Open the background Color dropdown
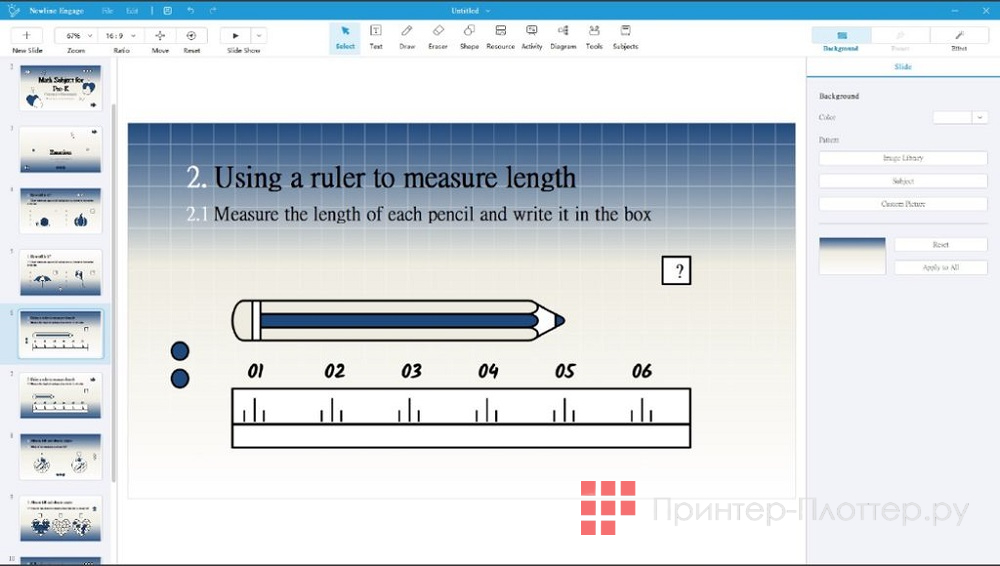The height and width of the screenshot is (566, 1000). click(979, 117)
